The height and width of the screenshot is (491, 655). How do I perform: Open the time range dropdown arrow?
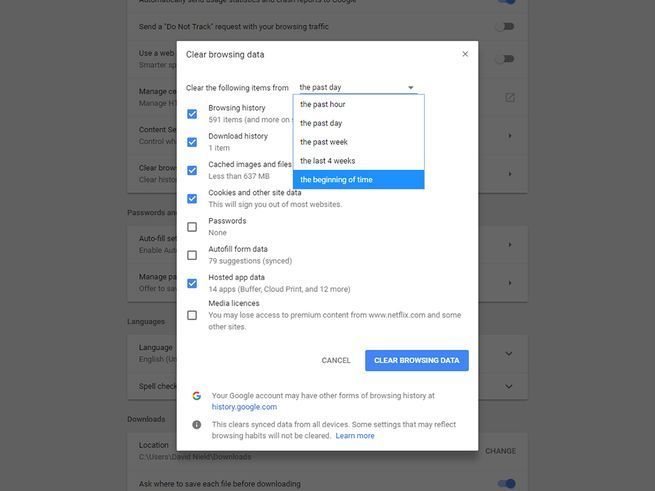pyautogui.click(x=410, y=88)
